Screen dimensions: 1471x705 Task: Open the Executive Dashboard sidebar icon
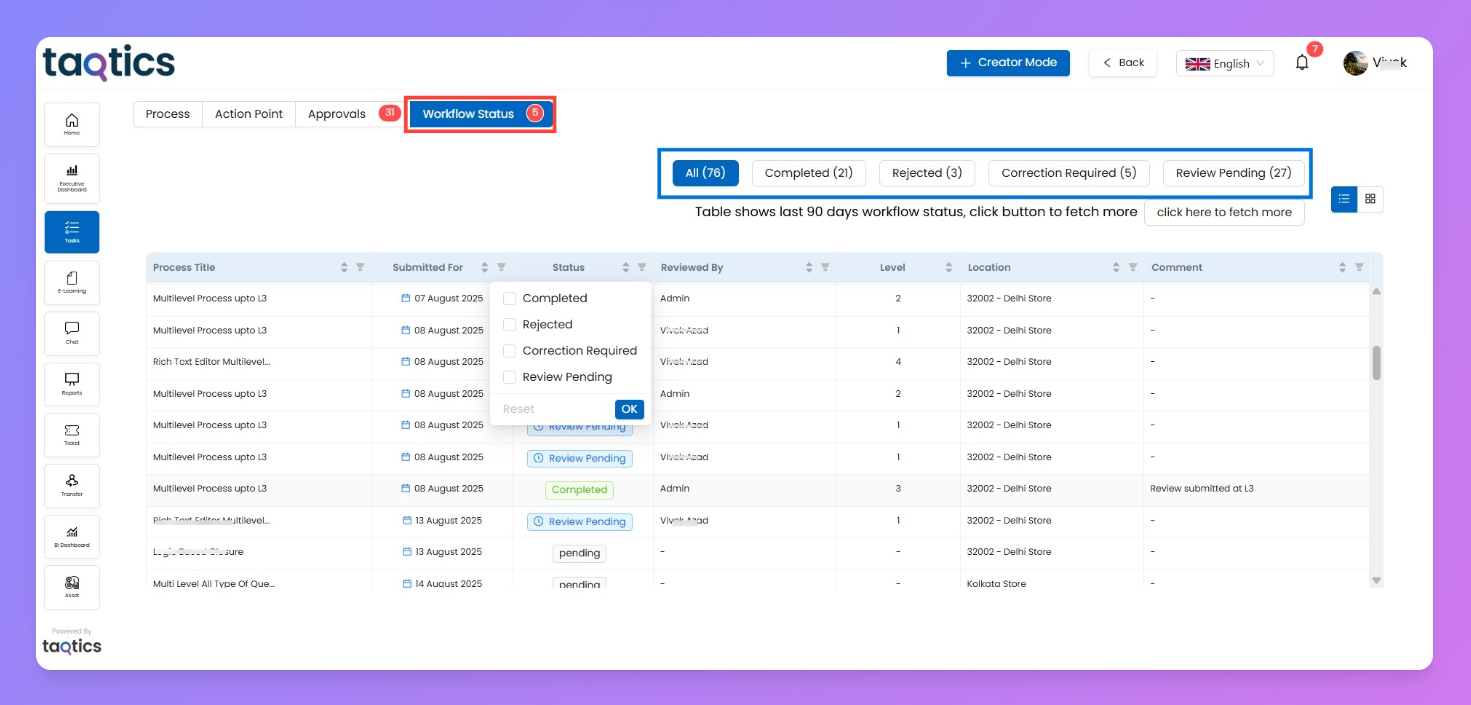pyautogui.click(x=72, y=177)
